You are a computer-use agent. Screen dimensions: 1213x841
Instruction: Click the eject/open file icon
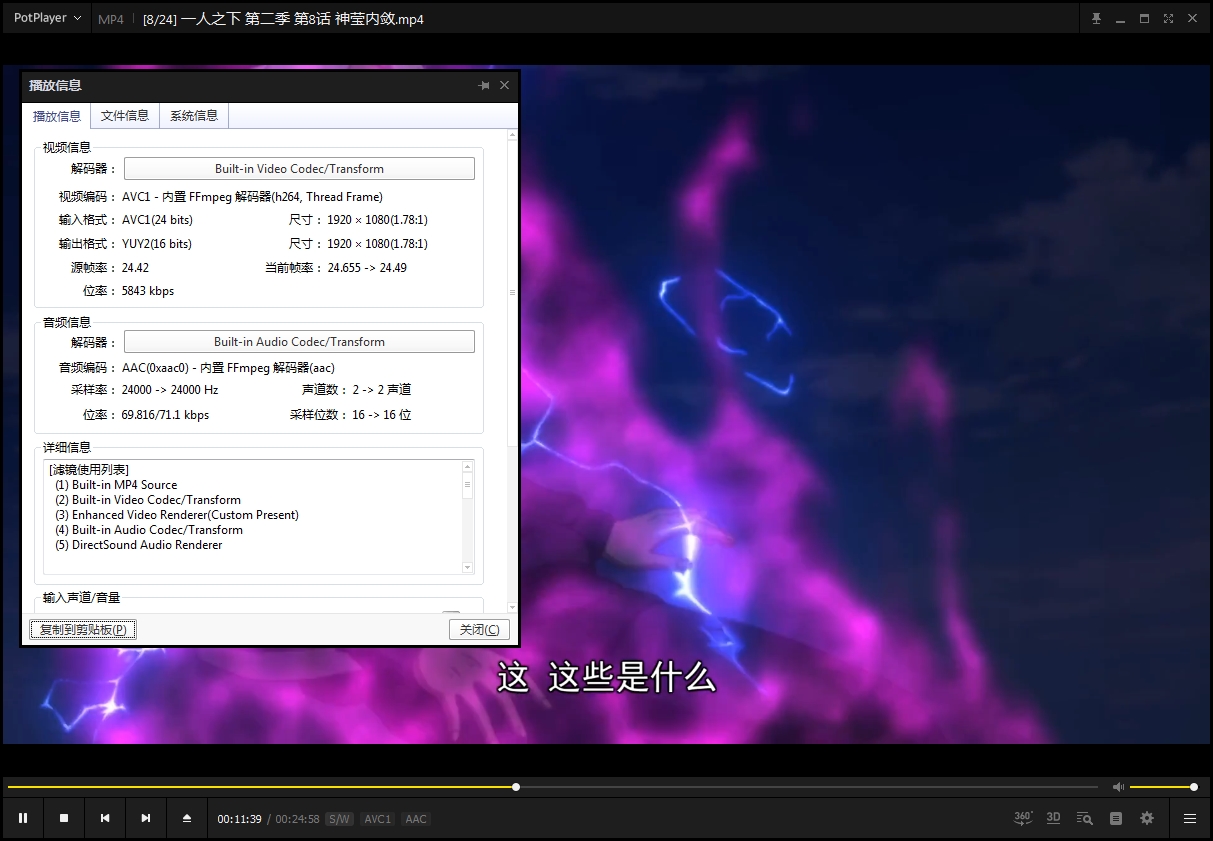(187, 818)
